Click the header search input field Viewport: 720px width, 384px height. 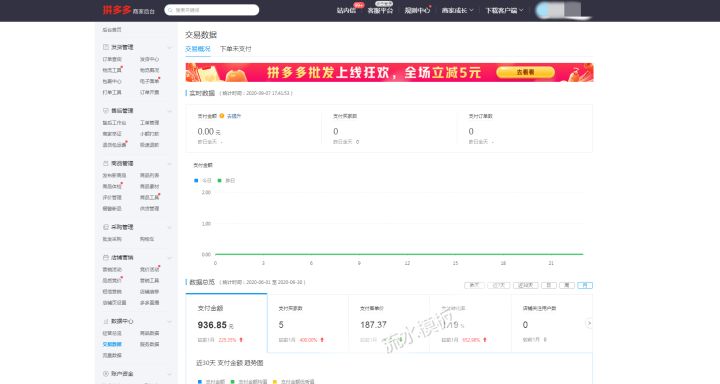click(x=212, y=10)
